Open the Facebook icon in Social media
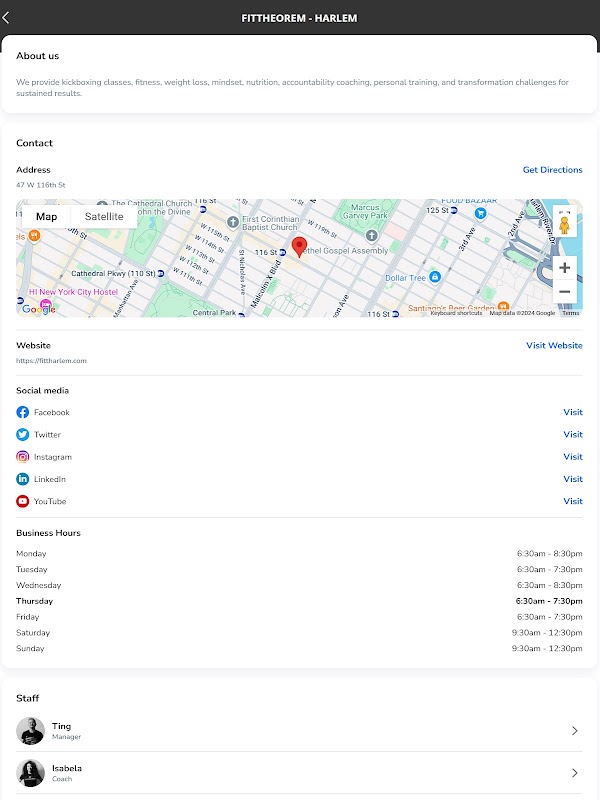600x800 pixels. point(22,412)
